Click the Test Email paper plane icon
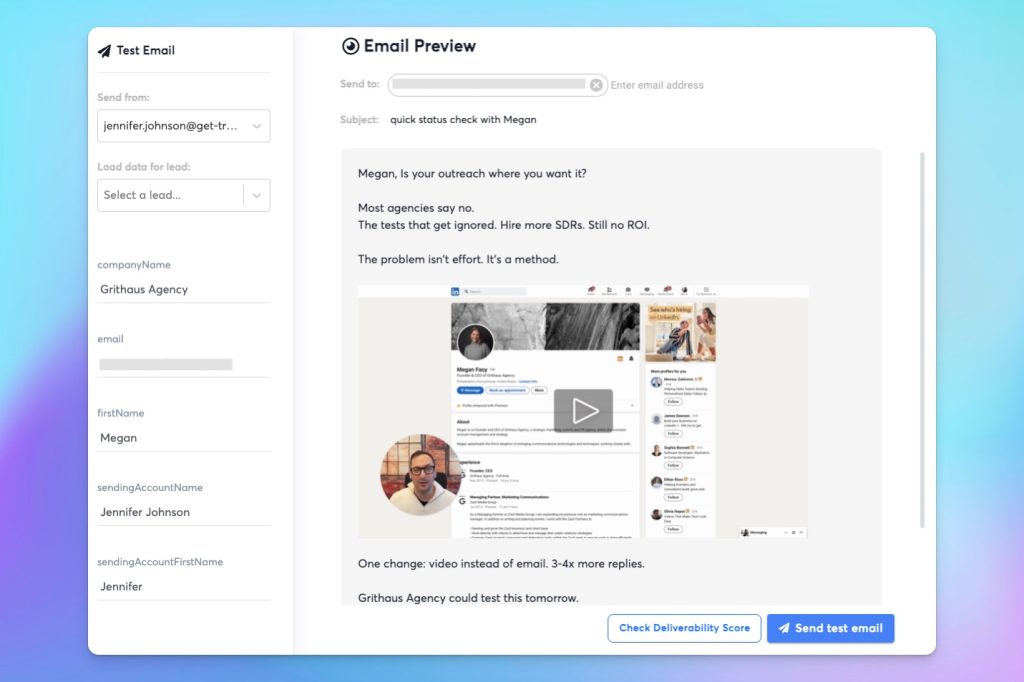1024x682 pixels. (x=104, y=49)
